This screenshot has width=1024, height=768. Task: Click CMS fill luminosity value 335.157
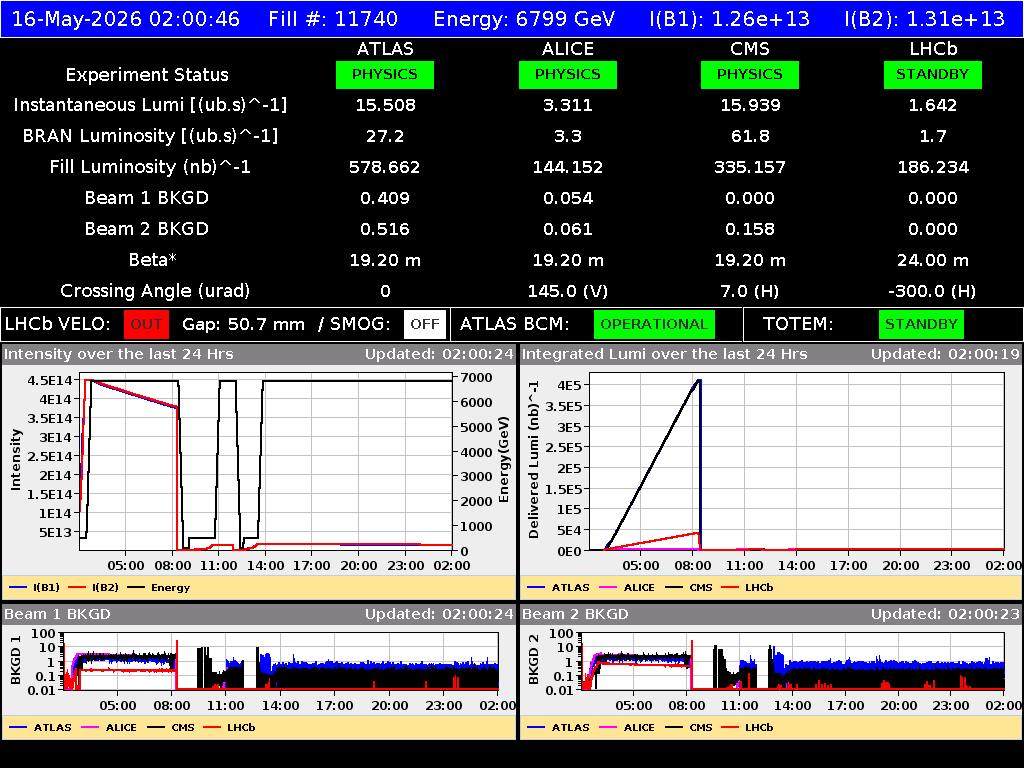[750, 167]
